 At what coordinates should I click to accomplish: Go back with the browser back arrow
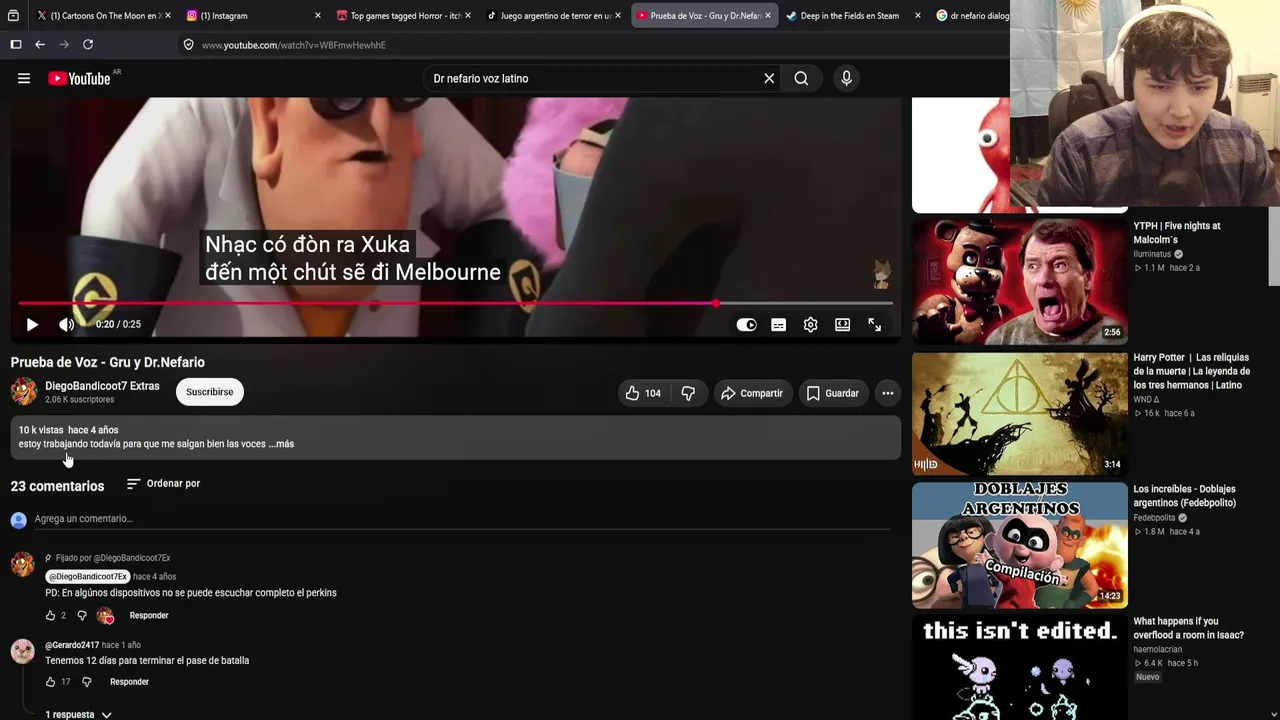click(x=40, y=45)
